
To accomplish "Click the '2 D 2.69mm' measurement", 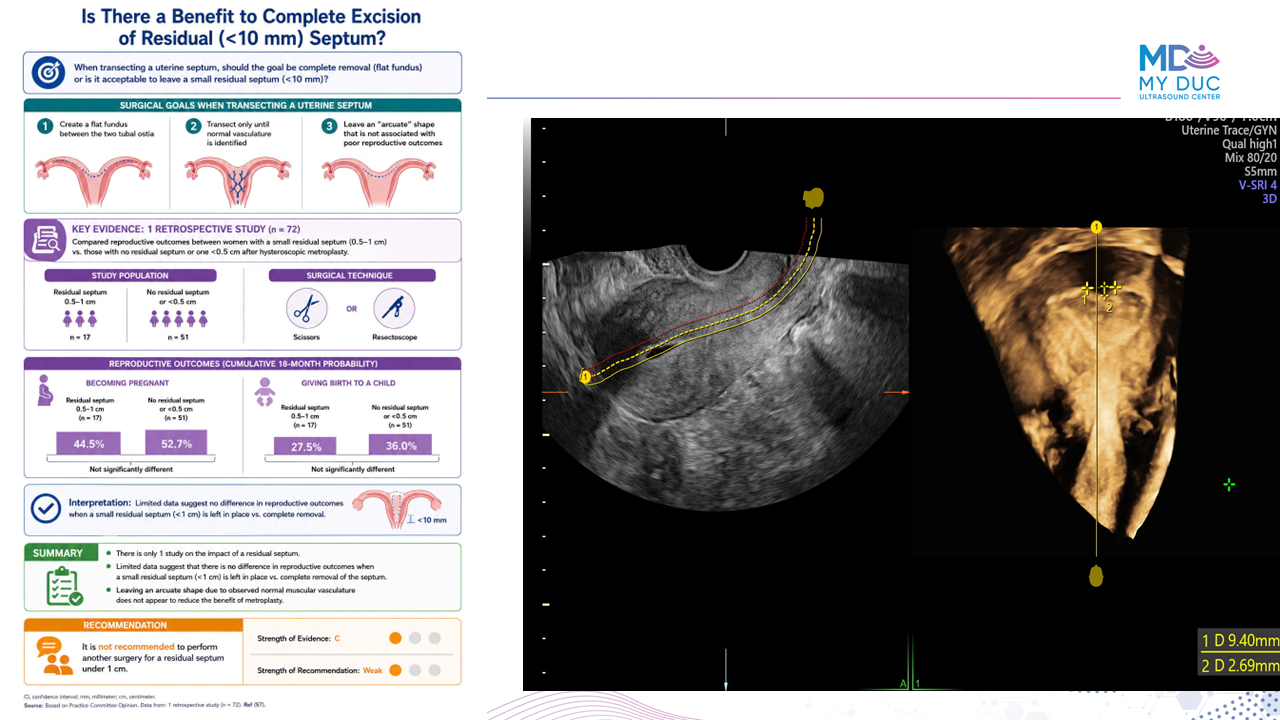I will tap(1239, 665).
